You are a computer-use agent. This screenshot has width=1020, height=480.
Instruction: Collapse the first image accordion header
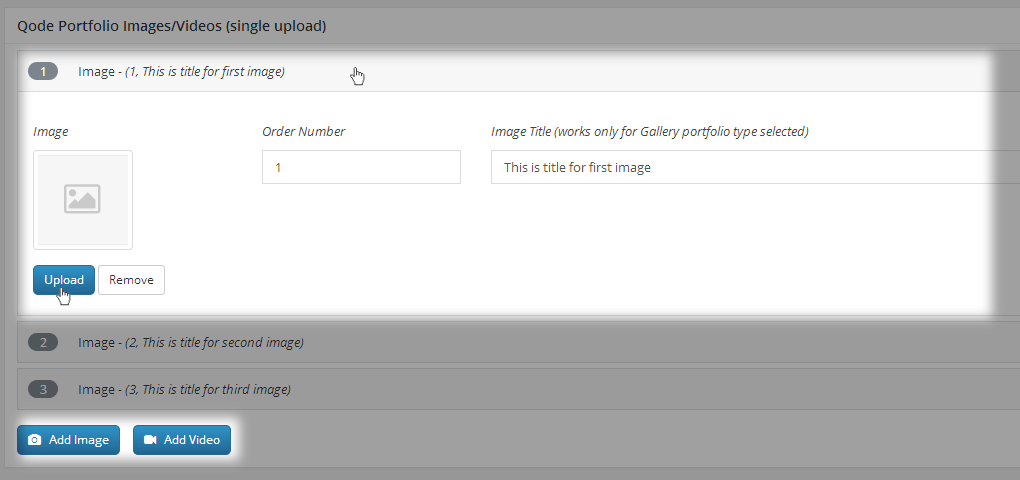tap(518, 72)
